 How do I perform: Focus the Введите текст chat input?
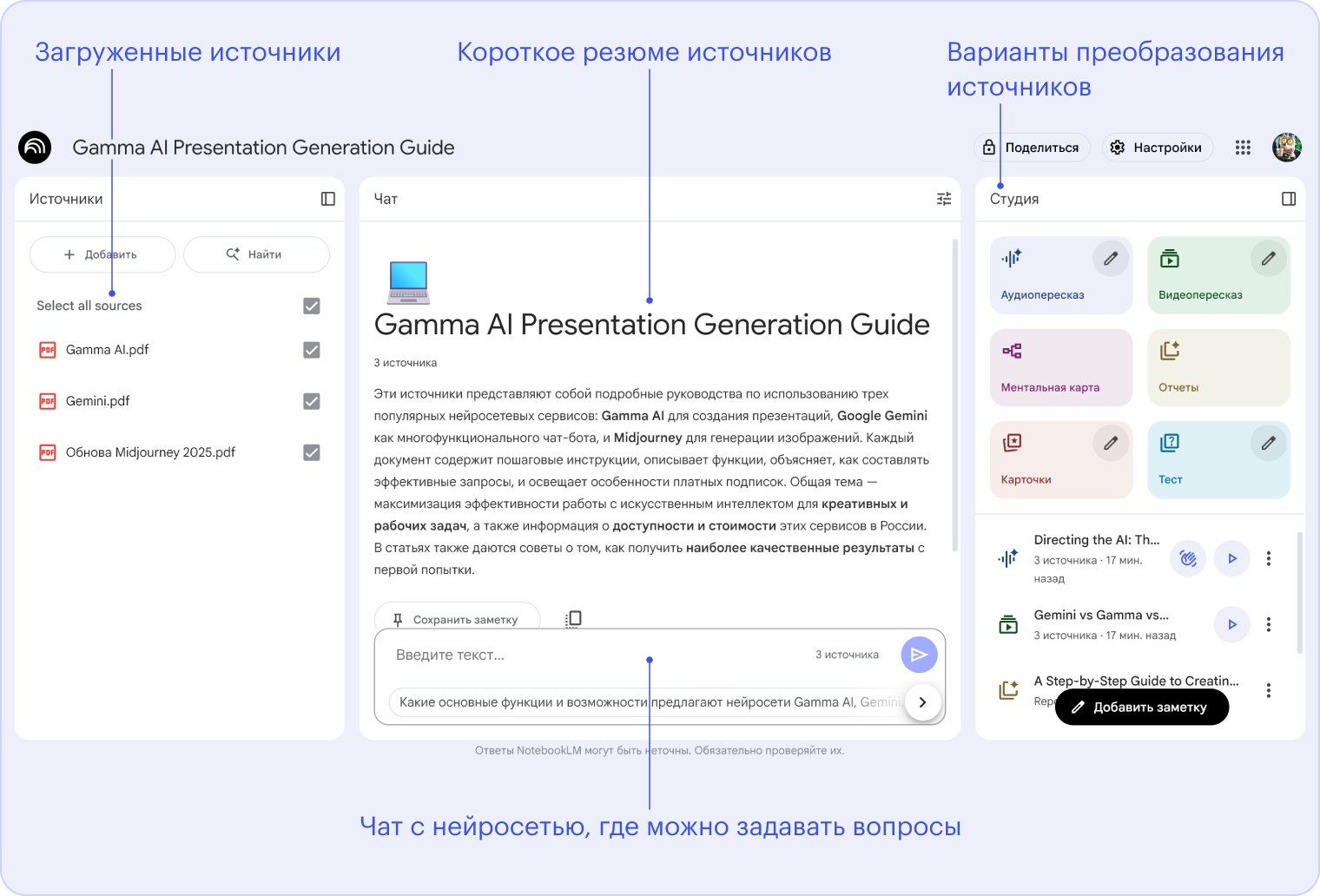tap(599, 655)
